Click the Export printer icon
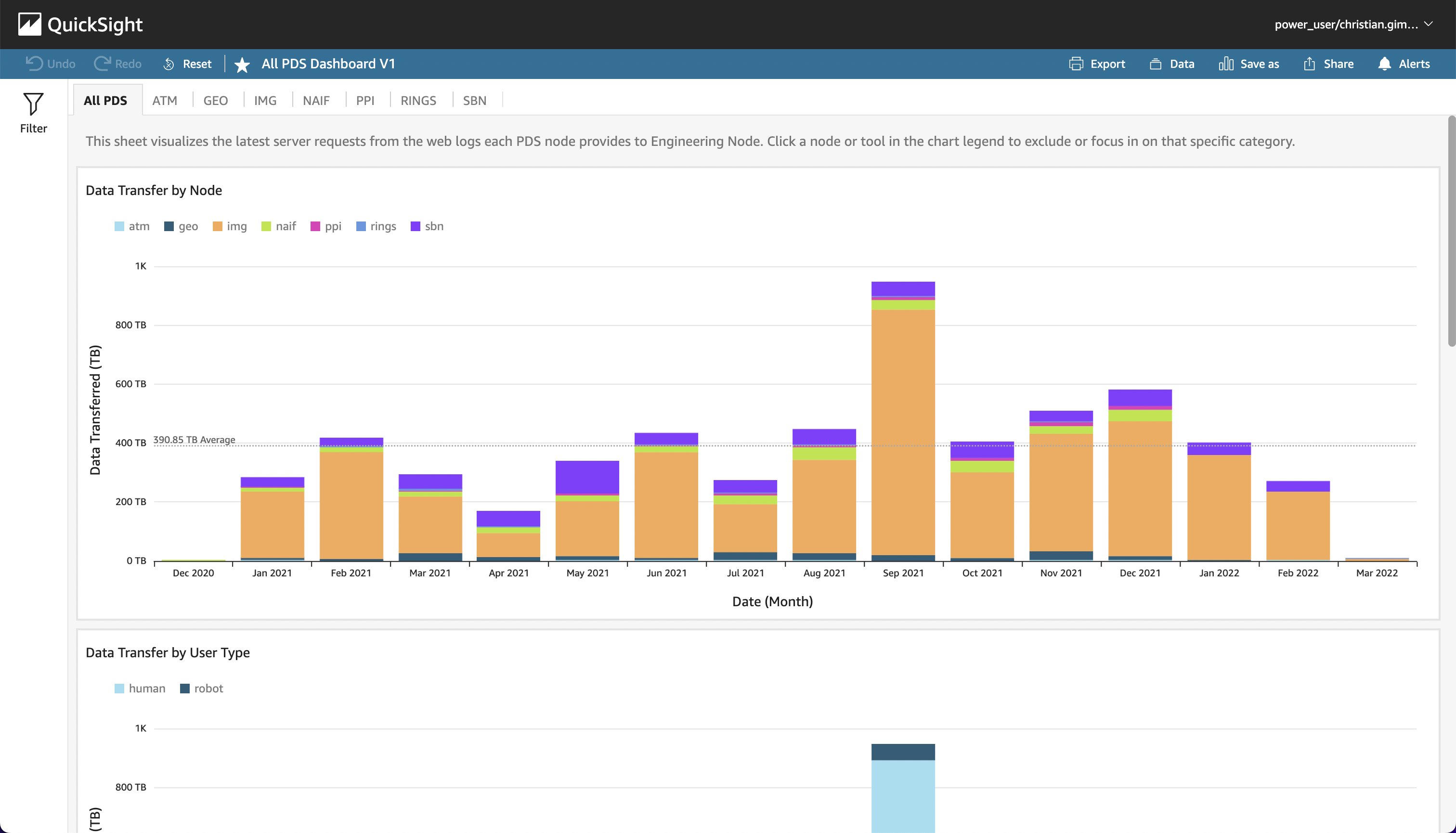The height and width of the screenshot is (833, 1456). click(x=1076, y=64)
